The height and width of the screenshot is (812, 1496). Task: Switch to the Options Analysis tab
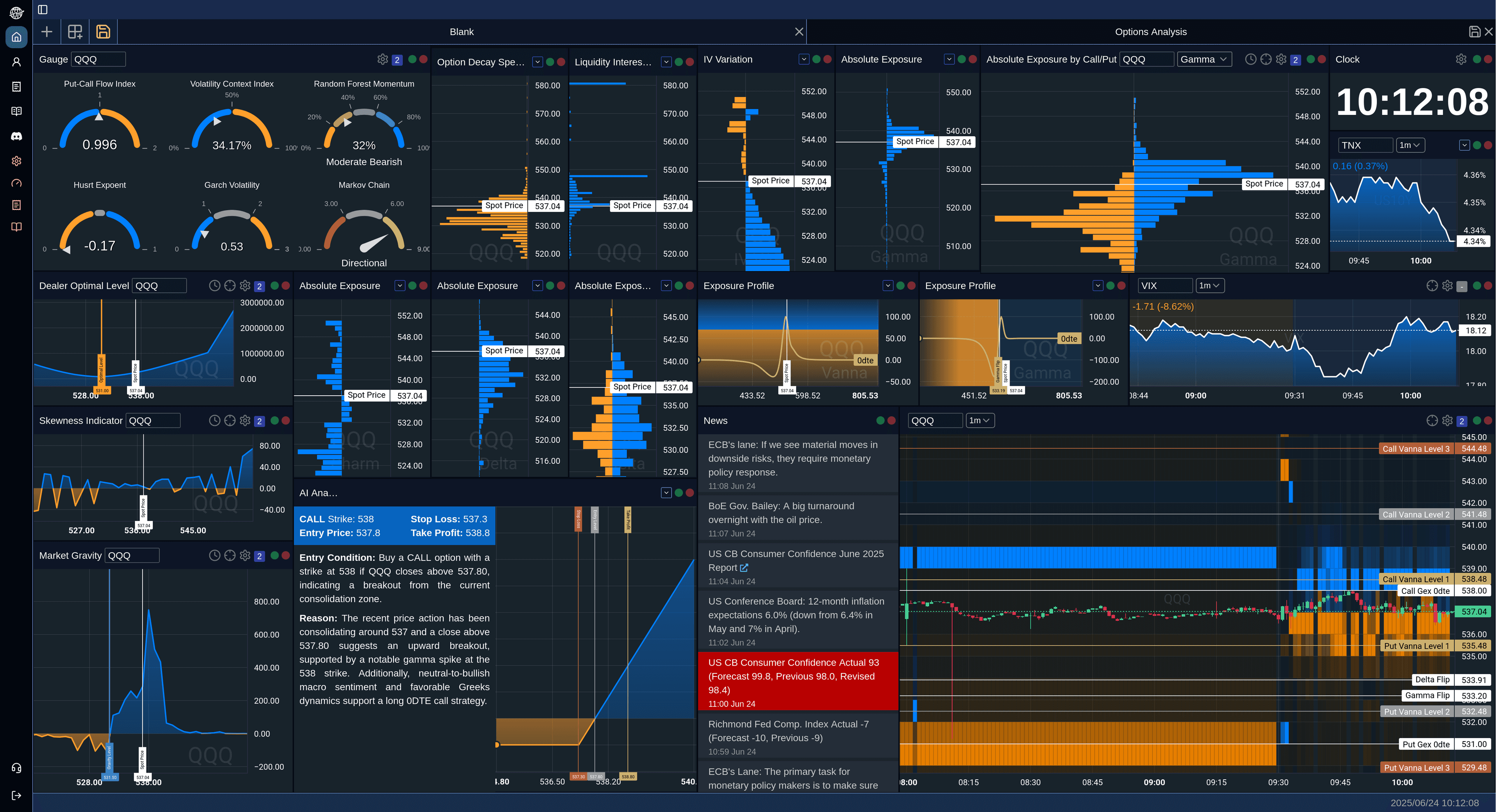[x=1150, y=32]
